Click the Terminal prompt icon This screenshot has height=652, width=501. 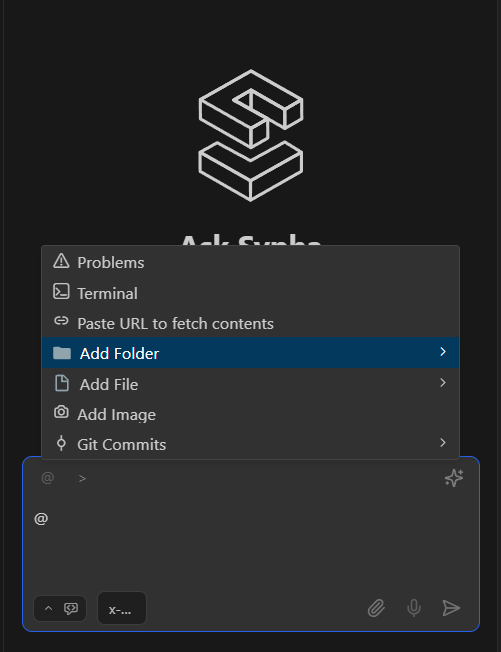[61, 291]
